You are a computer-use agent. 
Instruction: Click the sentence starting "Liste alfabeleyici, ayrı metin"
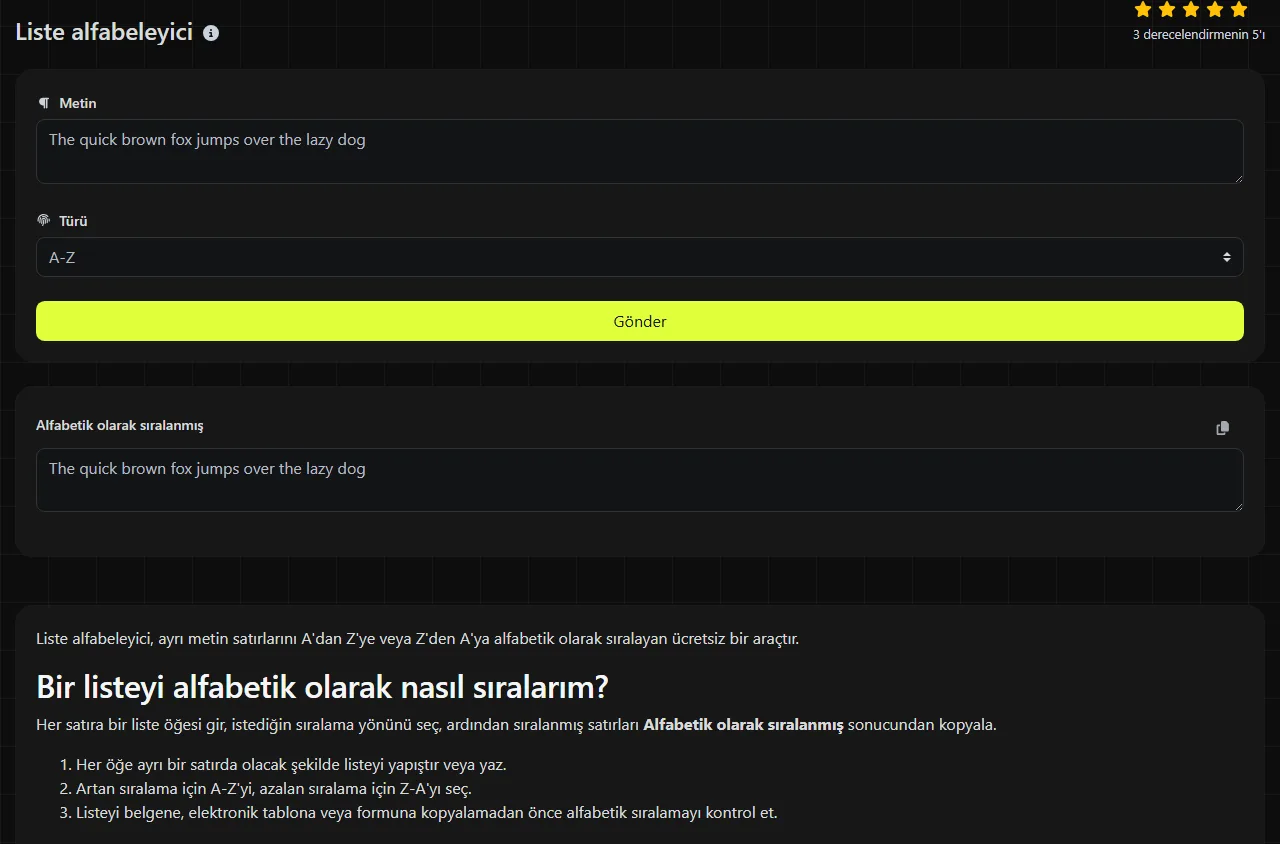(x=418, y=638)
